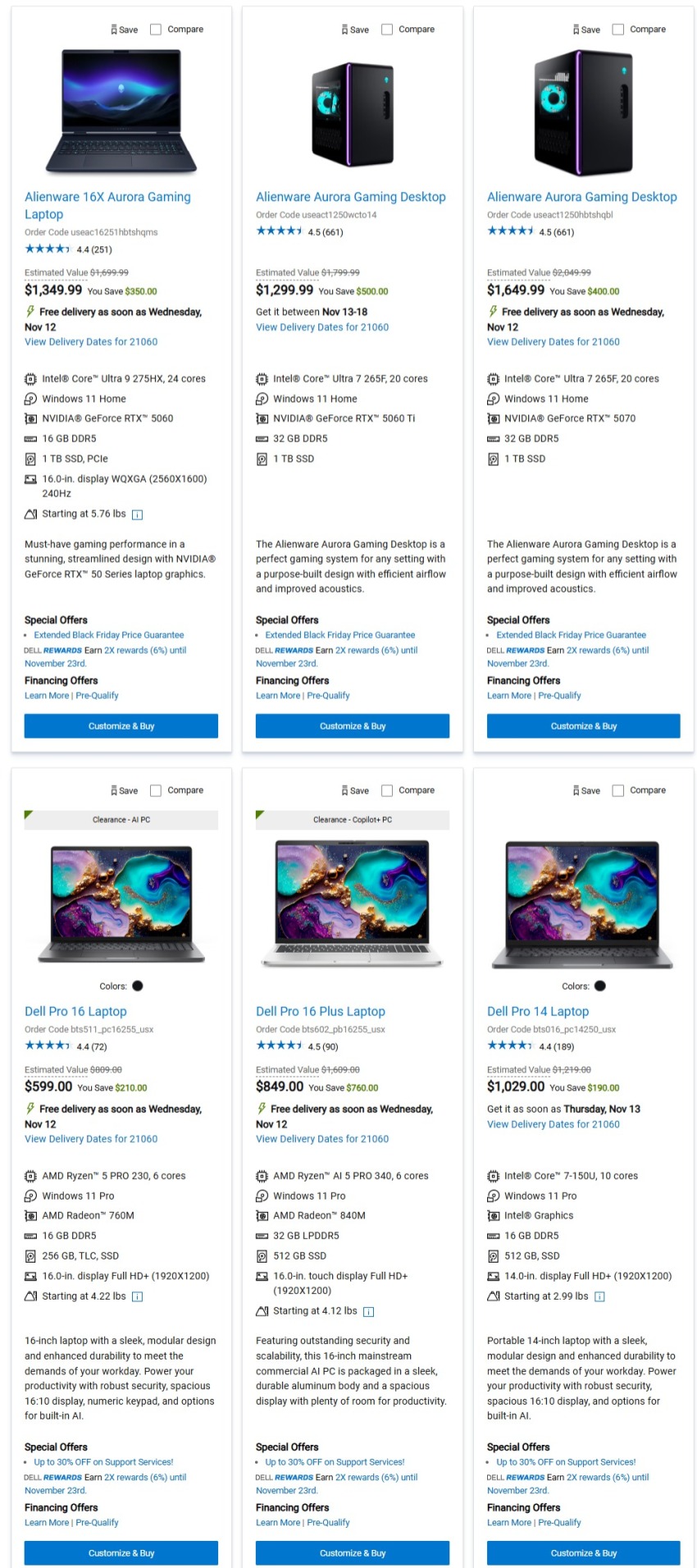Tick Compare box on Dell Pro 16 Laptop

pos(156,791)
